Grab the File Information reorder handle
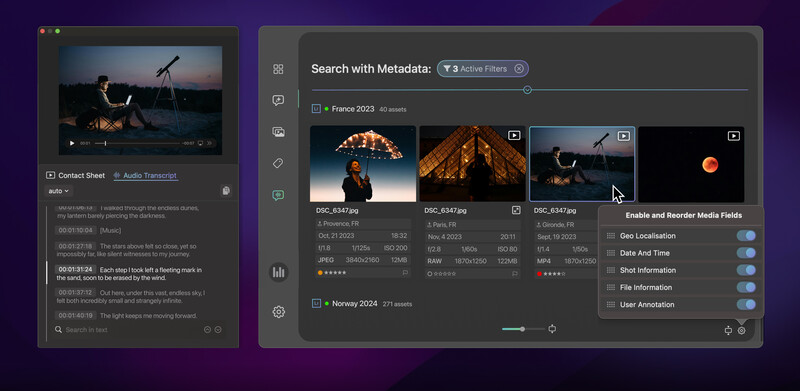This screenshot has height=391, width=800. click(x=611, y=287)
